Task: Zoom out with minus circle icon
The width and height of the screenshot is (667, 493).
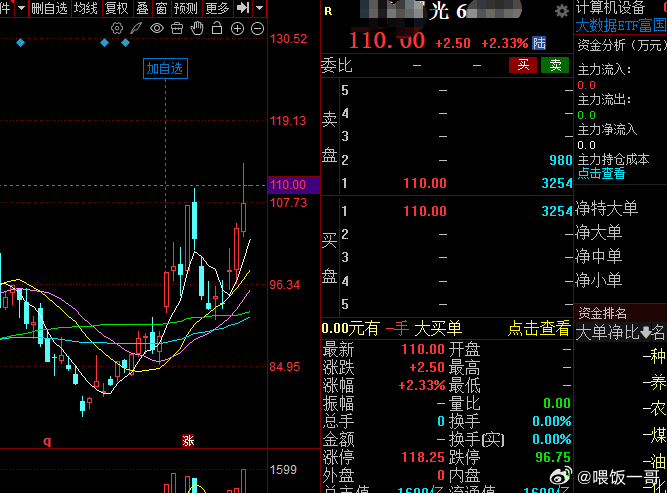Action: pos(257,28)
